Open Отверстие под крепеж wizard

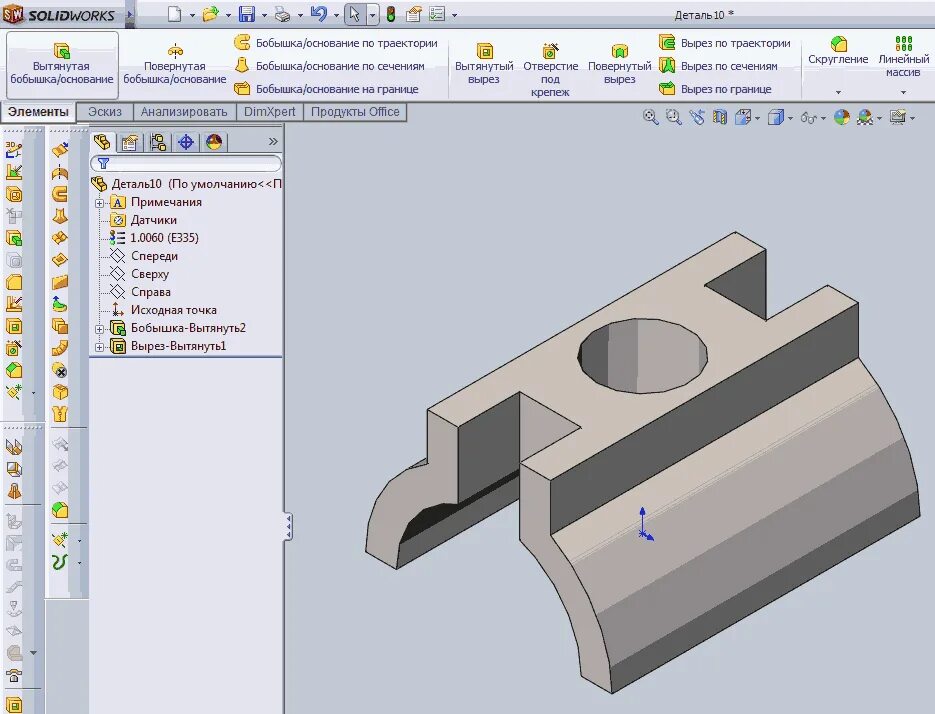pyautogui.click(x=550, y=70)
